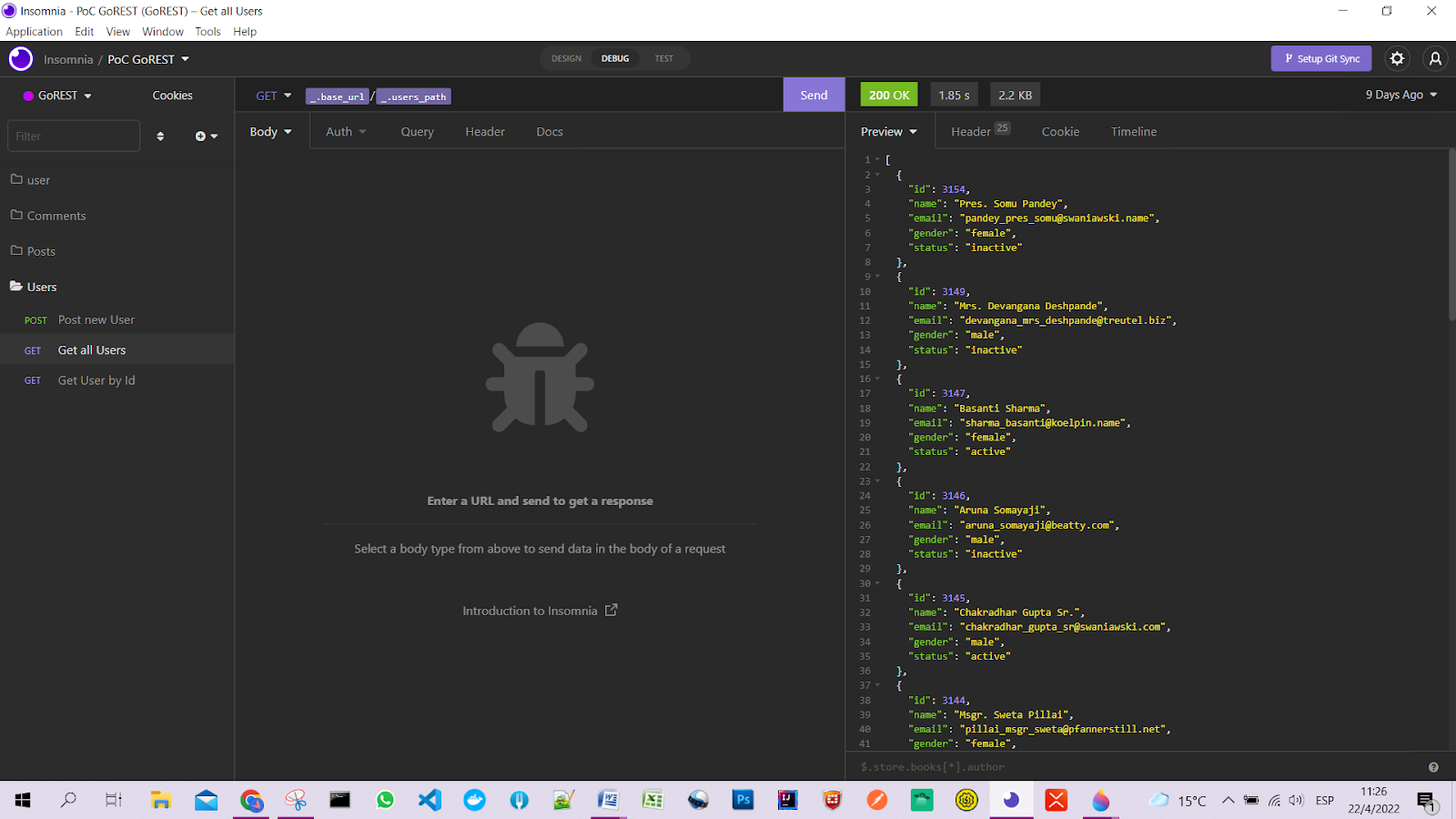Viewport: 1456px width, 819px height.
Task: Open the Tools menu
Action: click(x=207, y=31)
